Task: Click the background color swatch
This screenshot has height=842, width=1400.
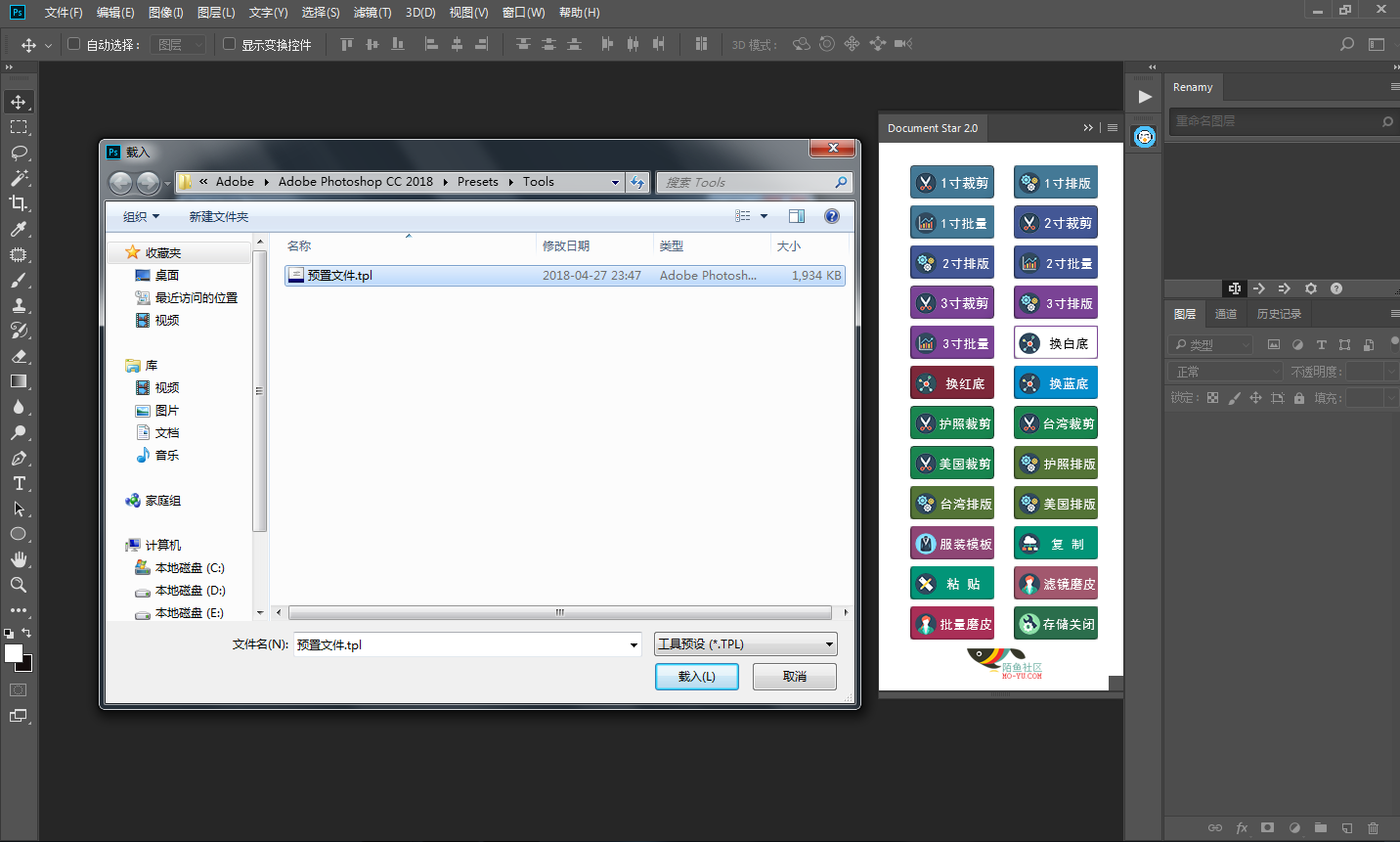Action: click(26, 666)
